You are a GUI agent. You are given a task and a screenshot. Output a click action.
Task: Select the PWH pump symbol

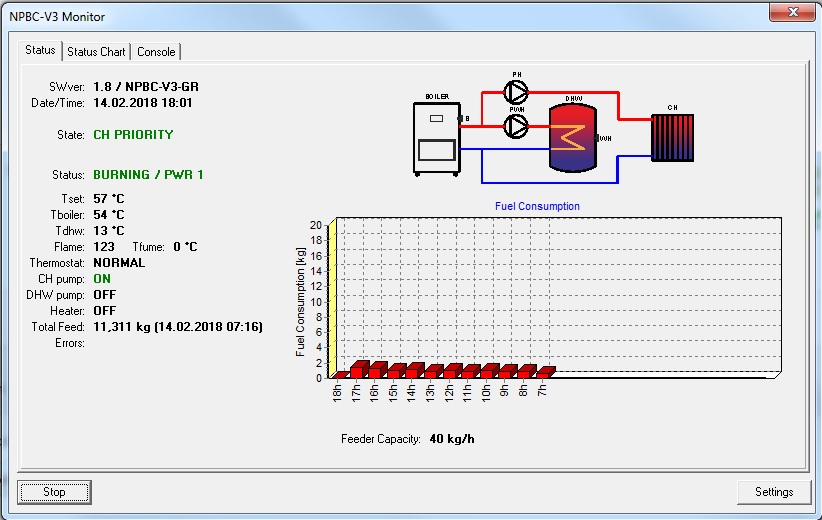click(x=516, y=125)
